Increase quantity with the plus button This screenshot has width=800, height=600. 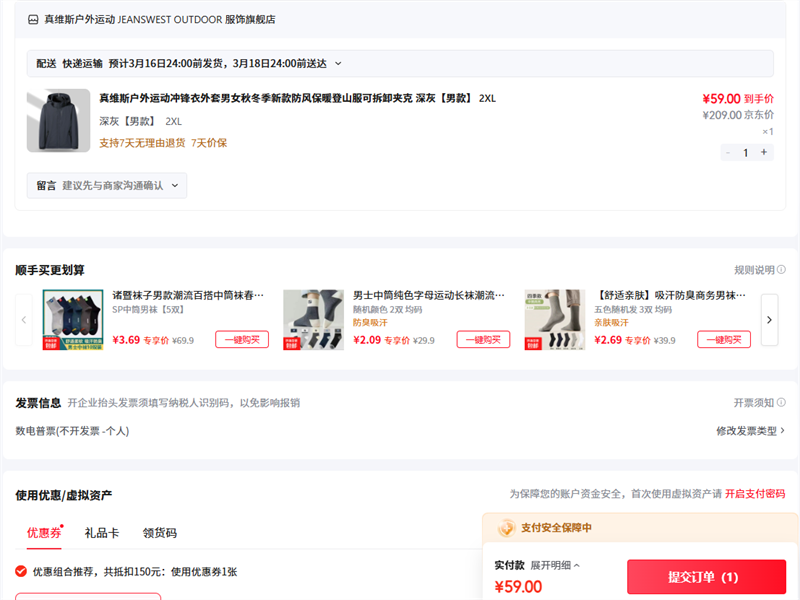tap(764, 152)
